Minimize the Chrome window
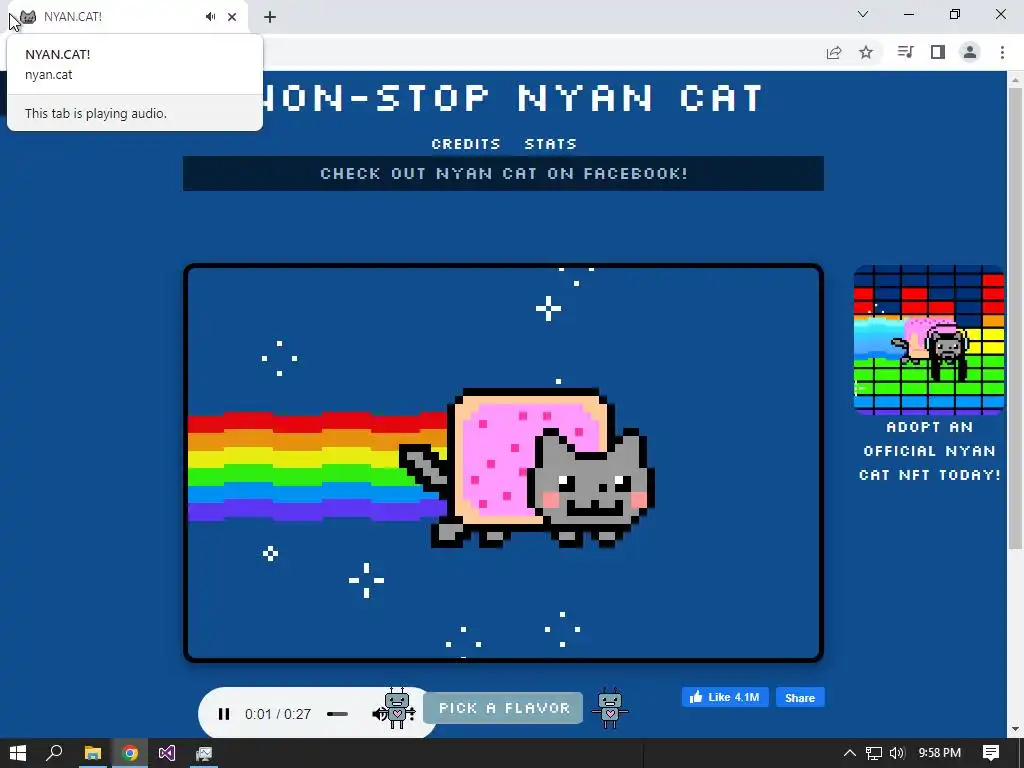Screen dimensions: 1024x768 tap(909, 14)
